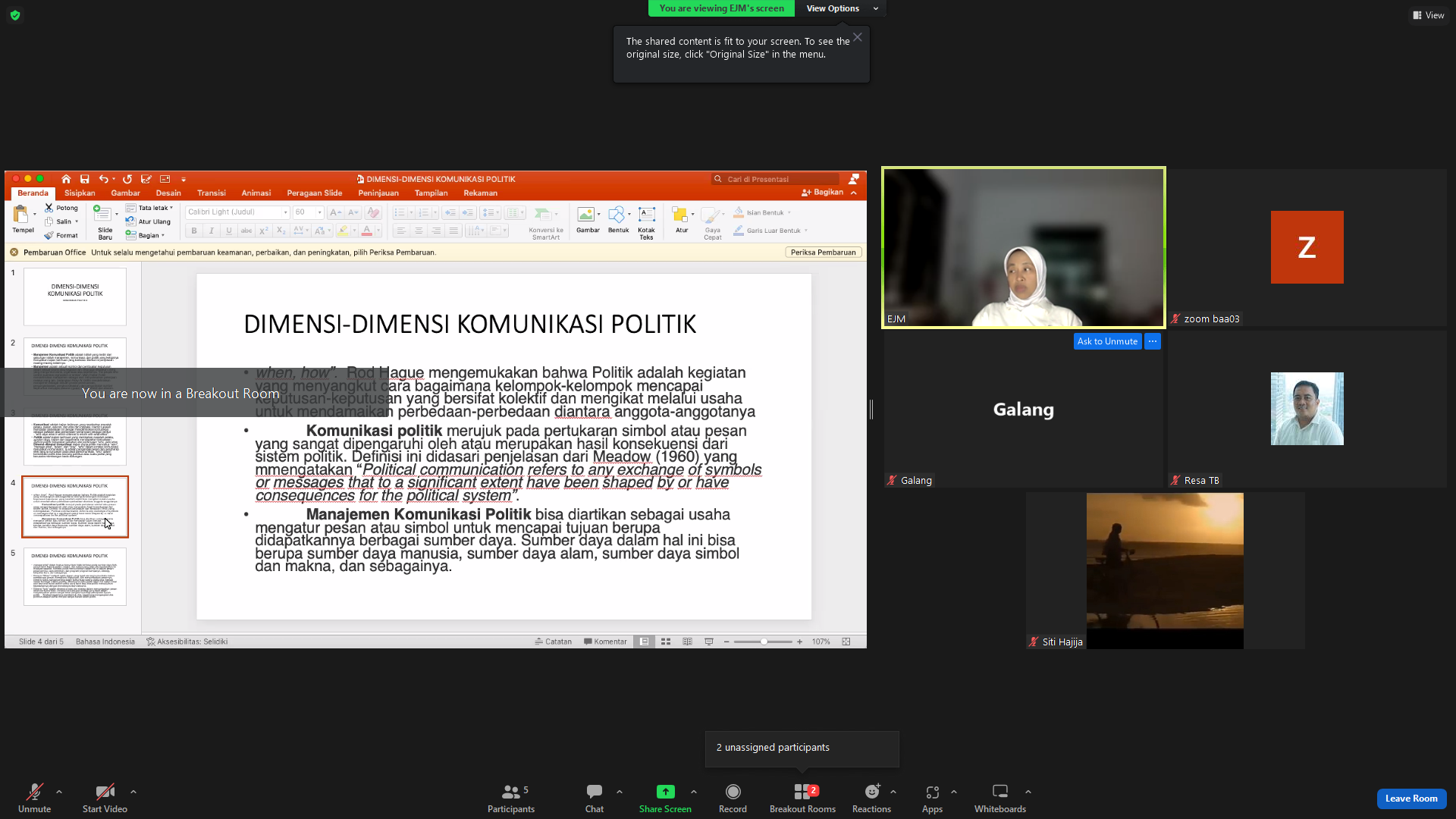Open the Sisipkan ribbon tab
This screenshot has height=819, width=1456.
tap(80, 193)
